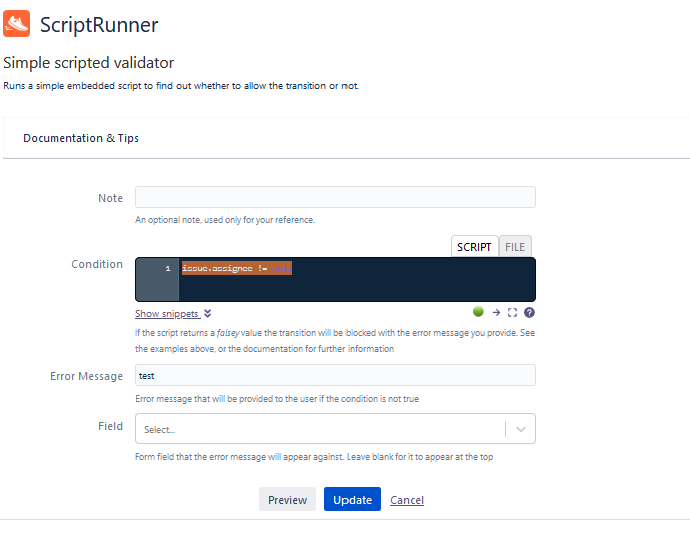Click the Simple scripted validator heading
Screen dimensions: 690x540
tap(88, 62)
